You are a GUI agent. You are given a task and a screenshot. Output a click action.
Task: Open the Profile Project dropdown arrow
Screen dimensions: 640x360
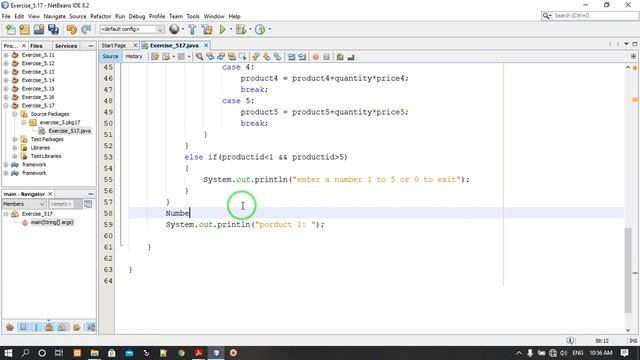(x=269, y=29)
